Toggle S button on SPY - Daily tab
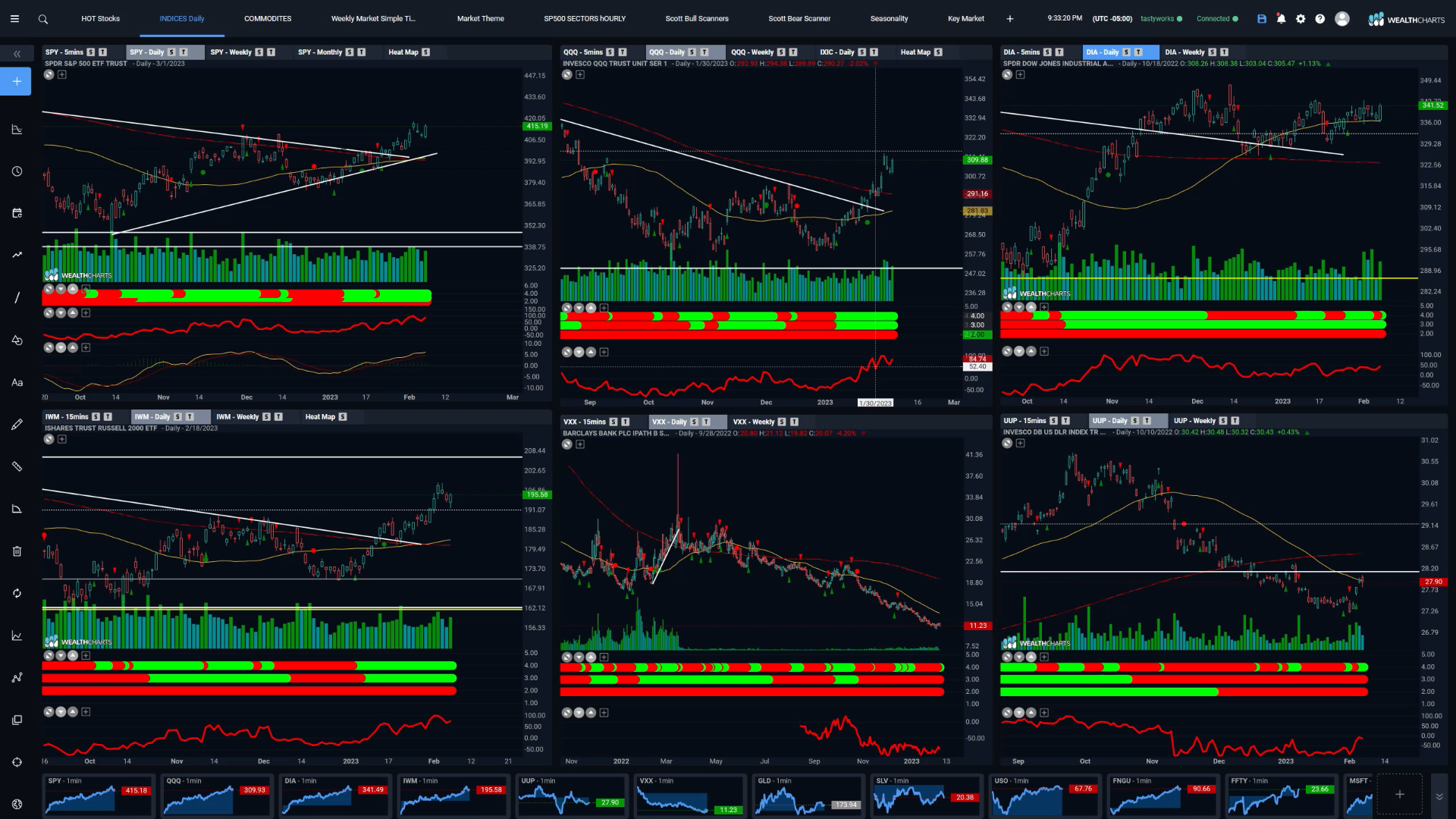This screenshot has width=1456, height=819. pyautogui.click(x=171, y=52)
